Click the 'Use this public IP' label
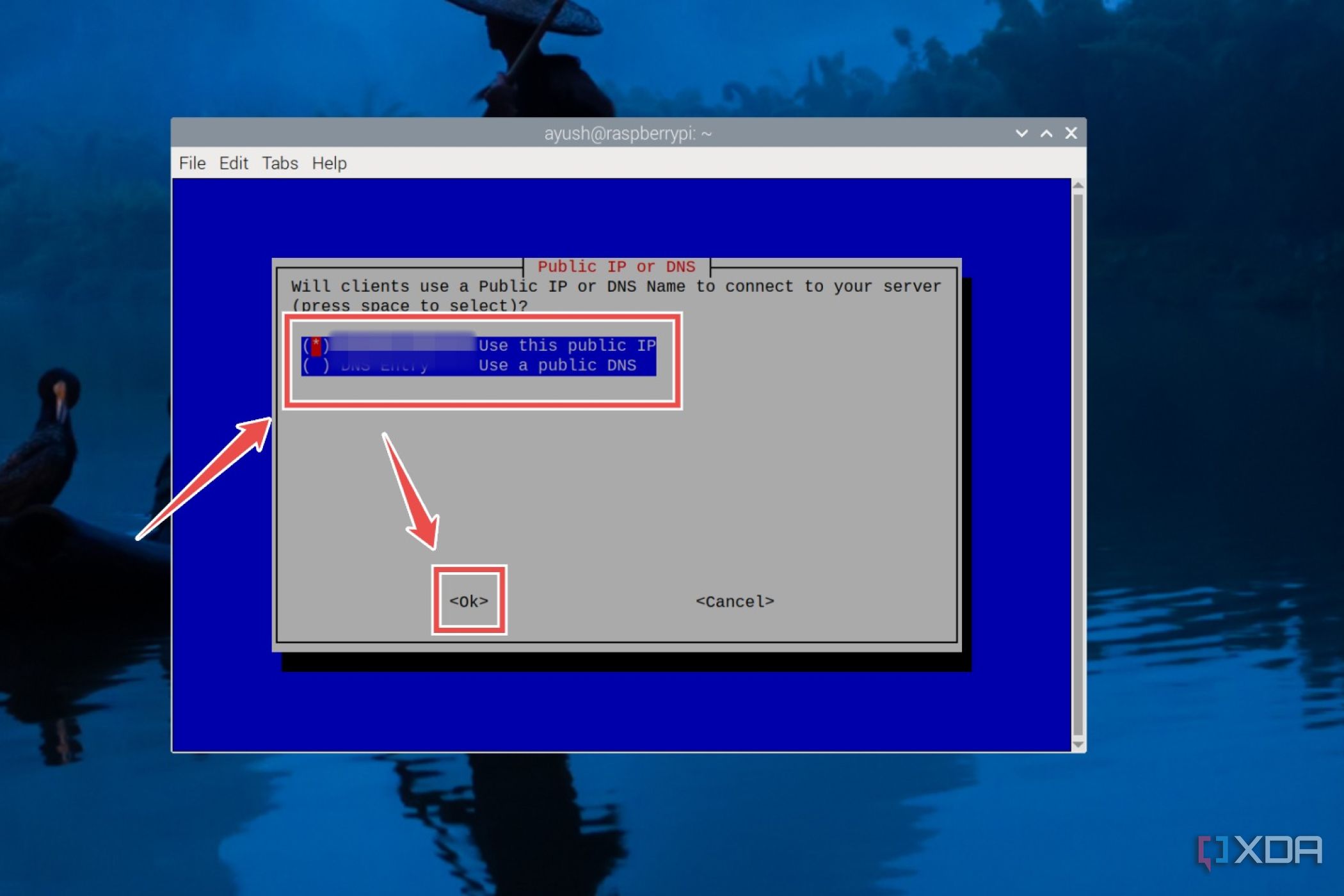The height and width of the screenshot is (896, 1344). click(x=566, y=346)
